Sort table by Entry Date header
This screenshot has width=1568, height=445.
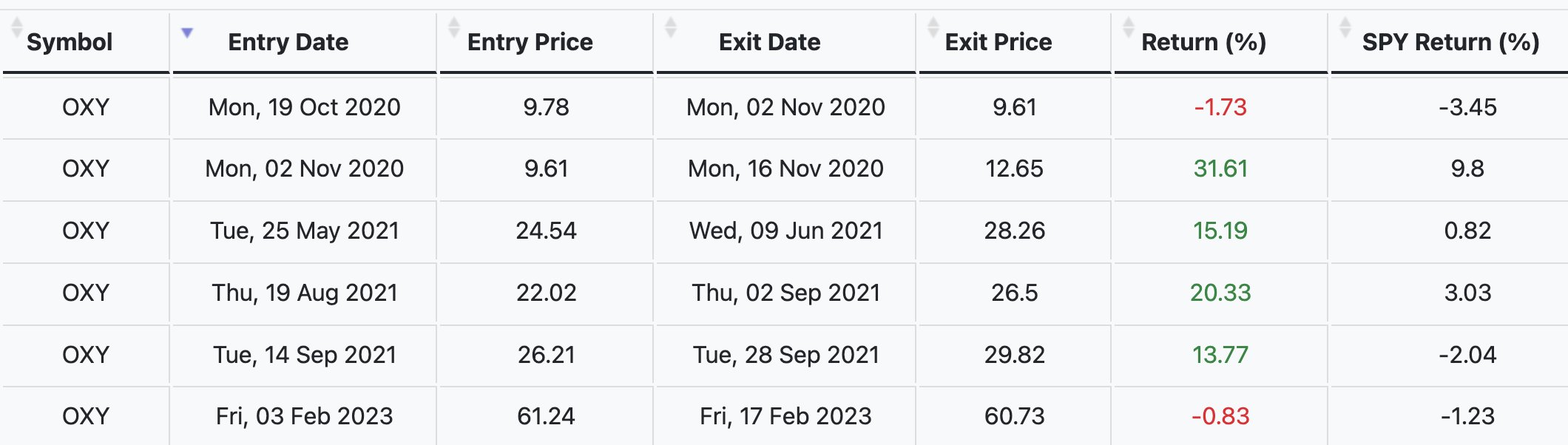(288, 42)
